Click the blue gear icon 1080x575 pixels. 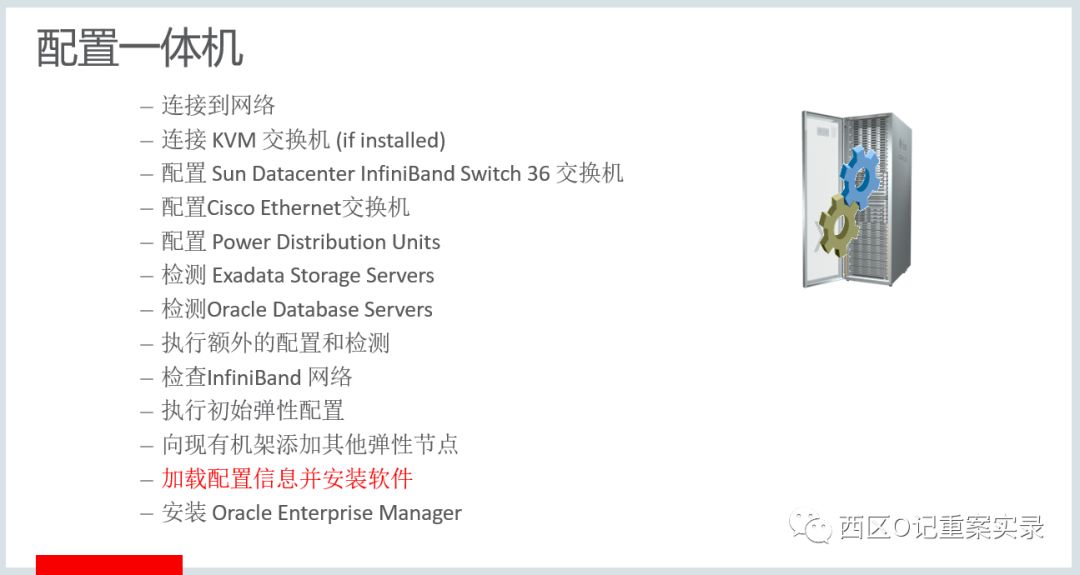coord(860,178)
